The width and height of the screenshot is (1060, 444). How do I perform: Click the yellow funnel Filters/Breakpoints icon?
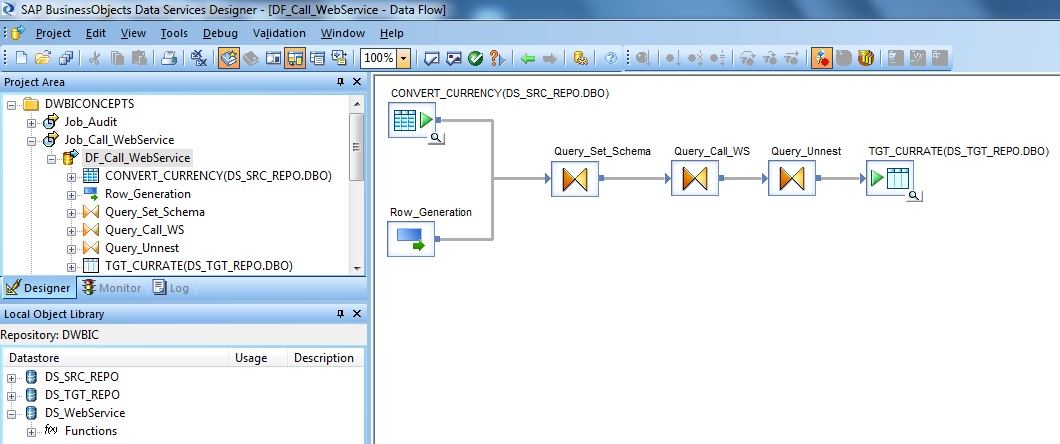pos(866,58)
